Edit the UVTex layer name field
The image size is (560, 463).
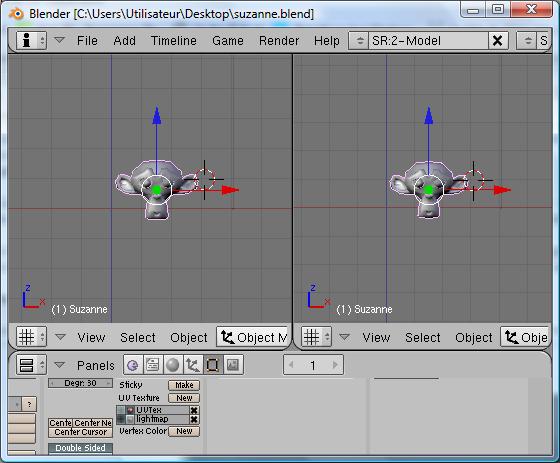162,410
